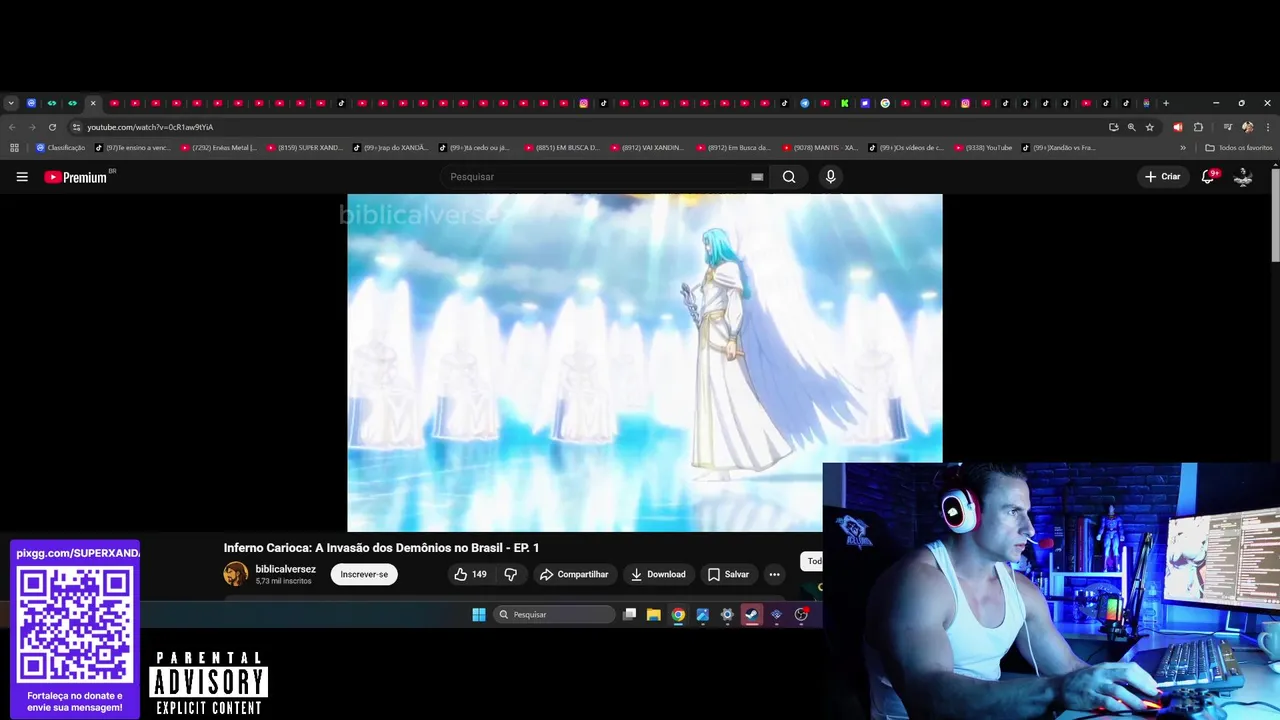Screen dimensions: 1280x720
Task: Open Chrome media controls icon
Action: (1227, 127)
